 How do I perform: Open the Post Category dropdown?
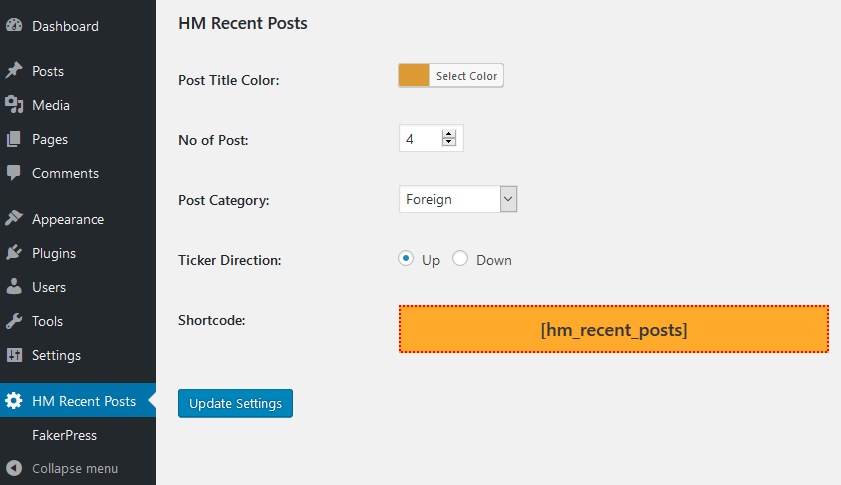458,199
